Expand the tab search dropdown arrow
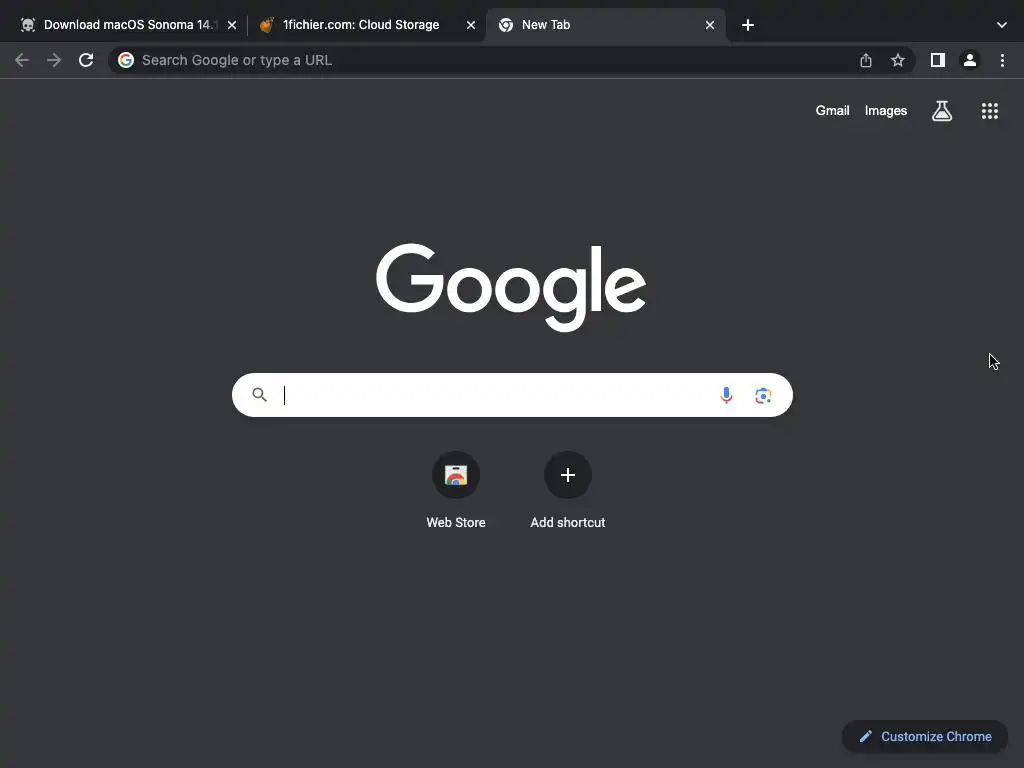This screenshot has width=1024, height=768. pos(1002,25)
